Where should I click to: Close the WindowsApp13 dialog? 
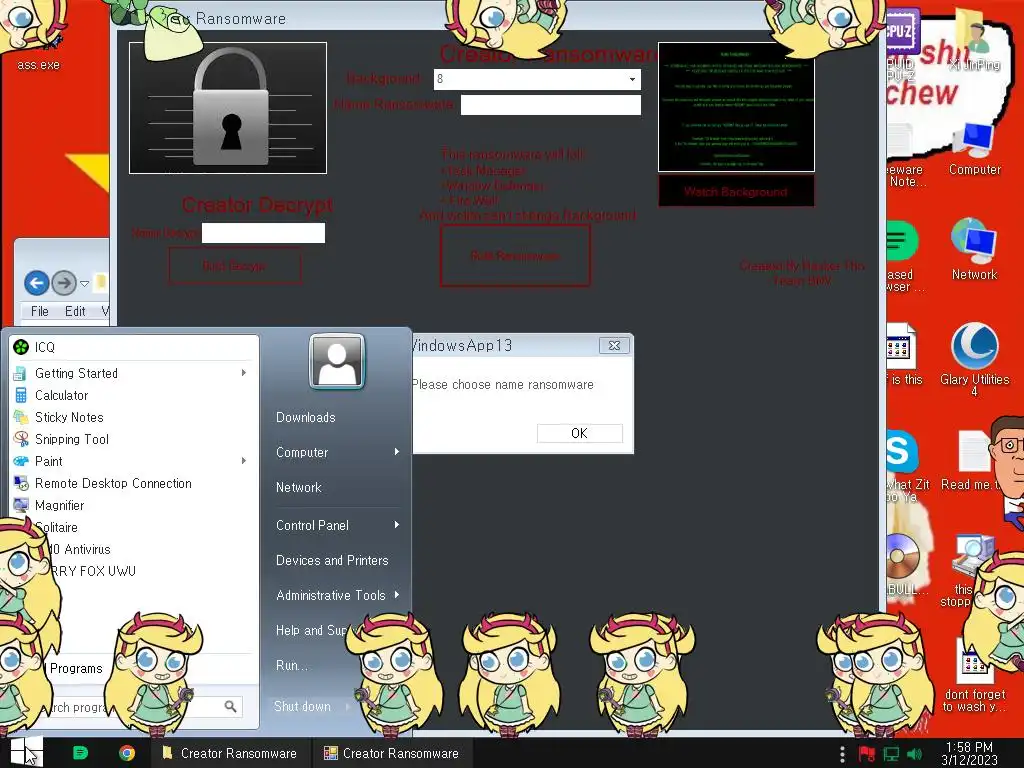coord(614,345)
